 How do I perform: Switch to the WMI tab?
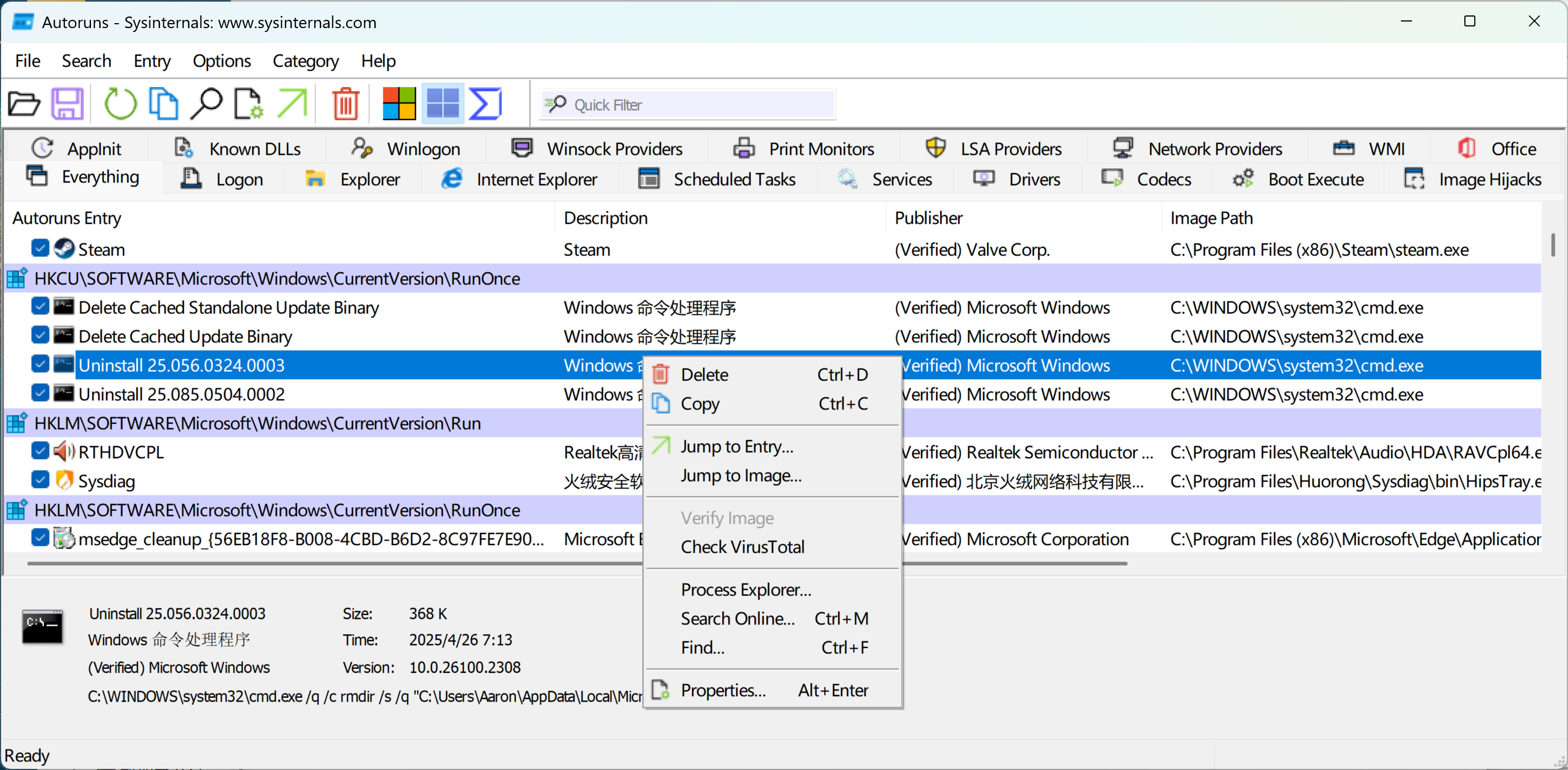(x=1370, y=148)
